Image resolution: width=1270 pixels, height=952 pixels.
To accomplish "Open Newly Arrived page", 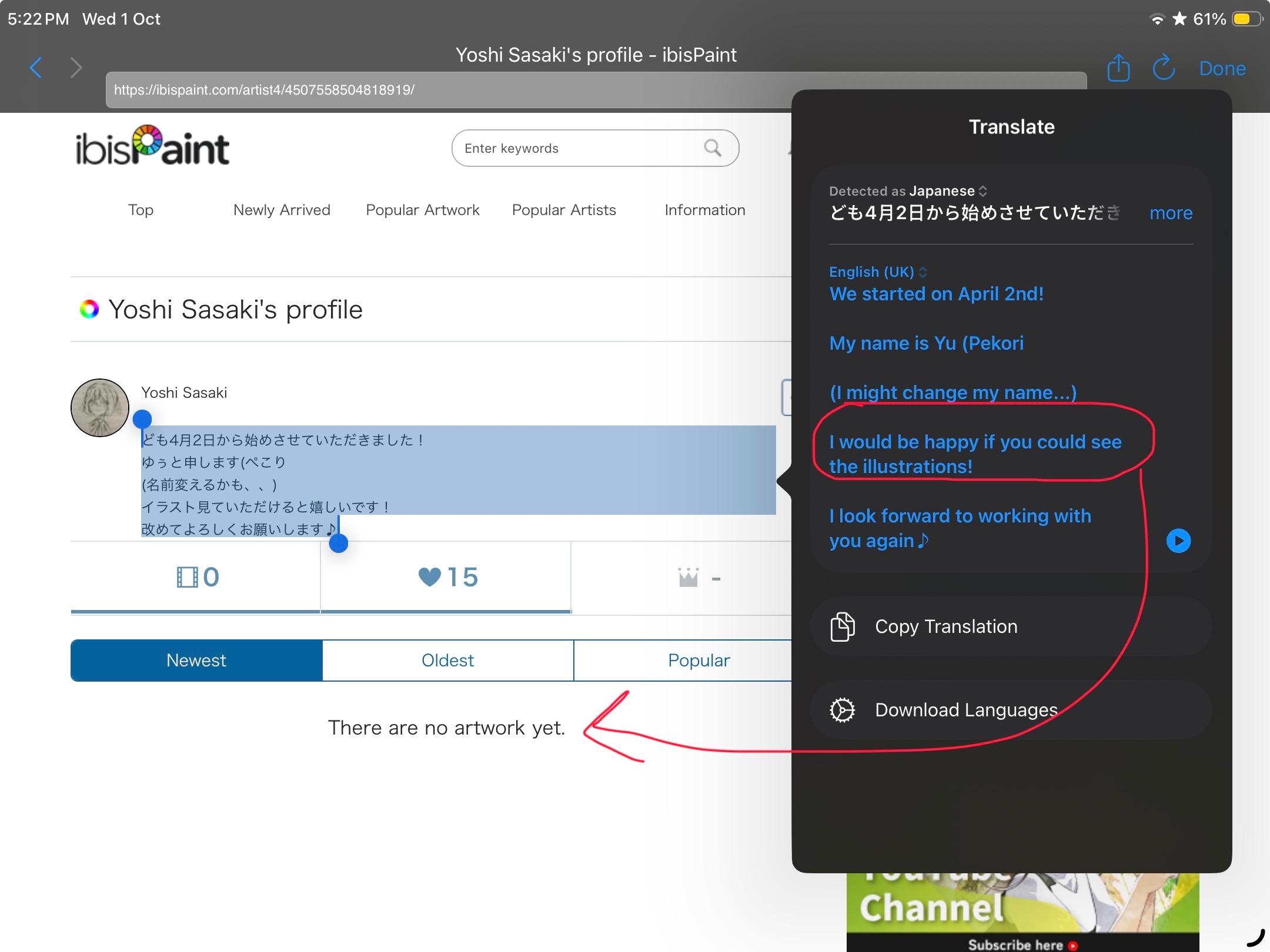I will click(x=282, y=210).
